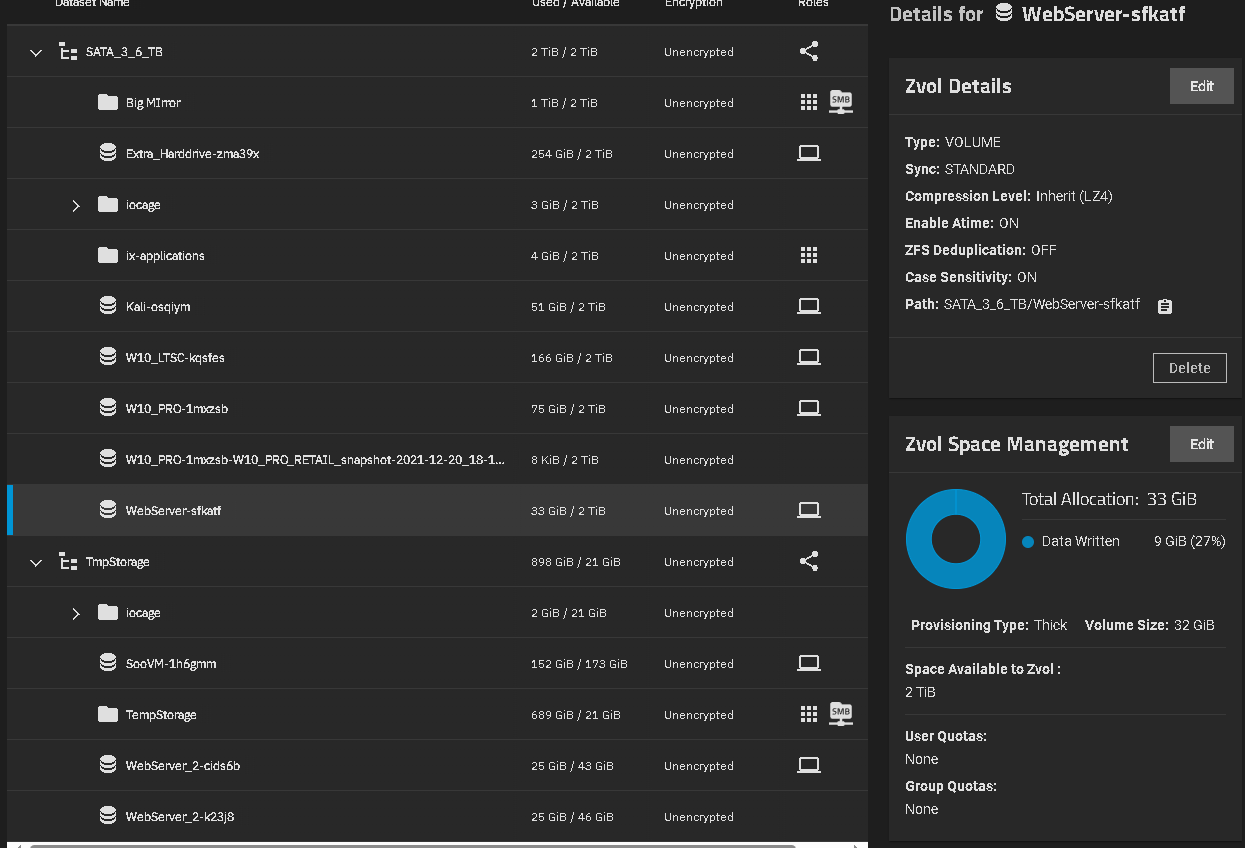Click the folder icon of TempStorage dataset
The width and height of the screenshot is (1245, 848).
pos(108,714)
